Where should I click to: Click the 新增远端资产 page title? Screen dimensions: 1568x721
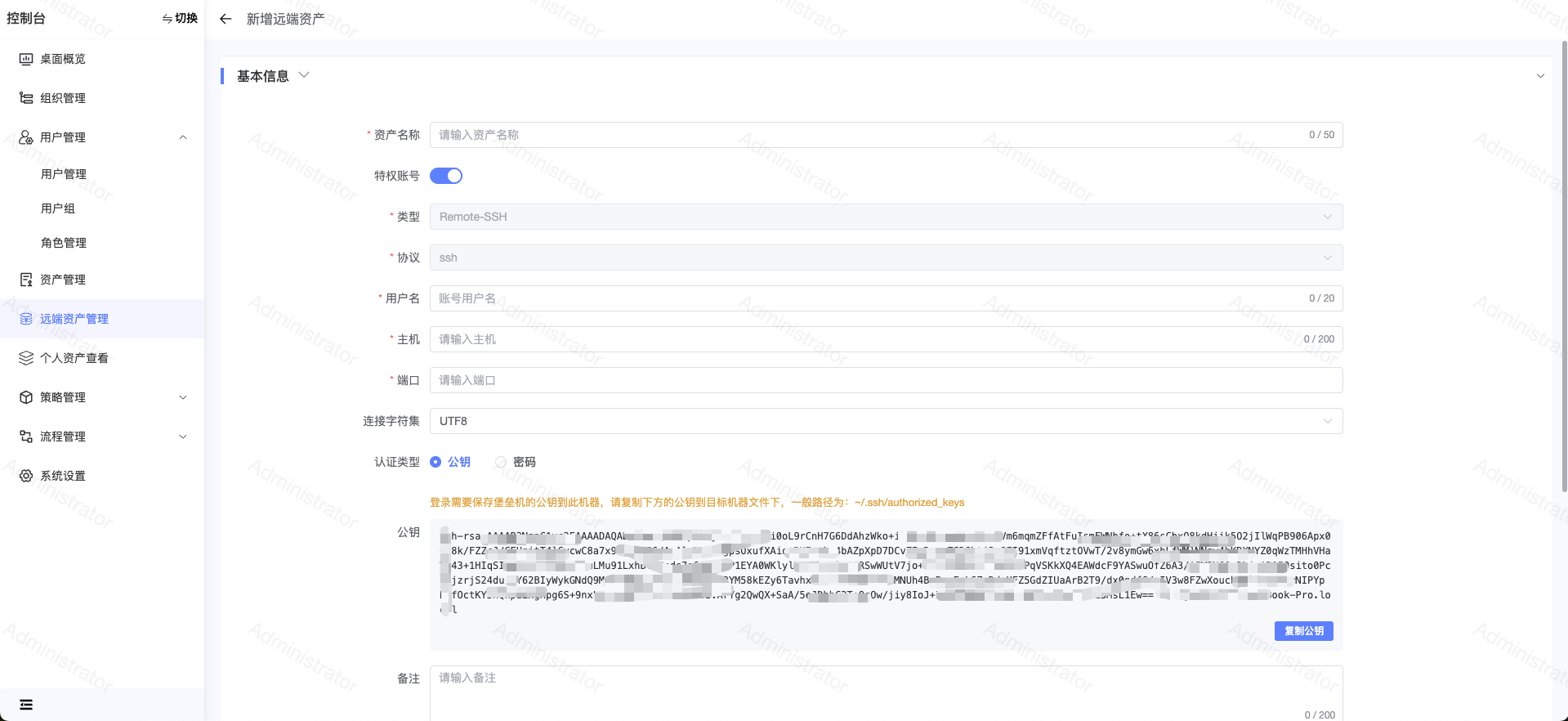coord(285,19)
